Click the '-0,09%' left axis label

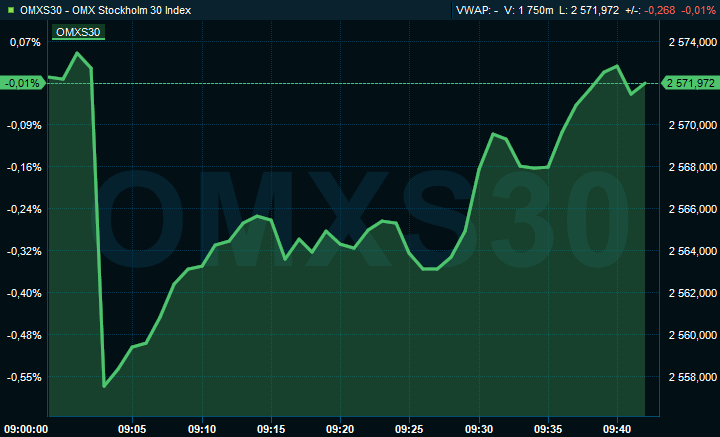click(23, 125)
